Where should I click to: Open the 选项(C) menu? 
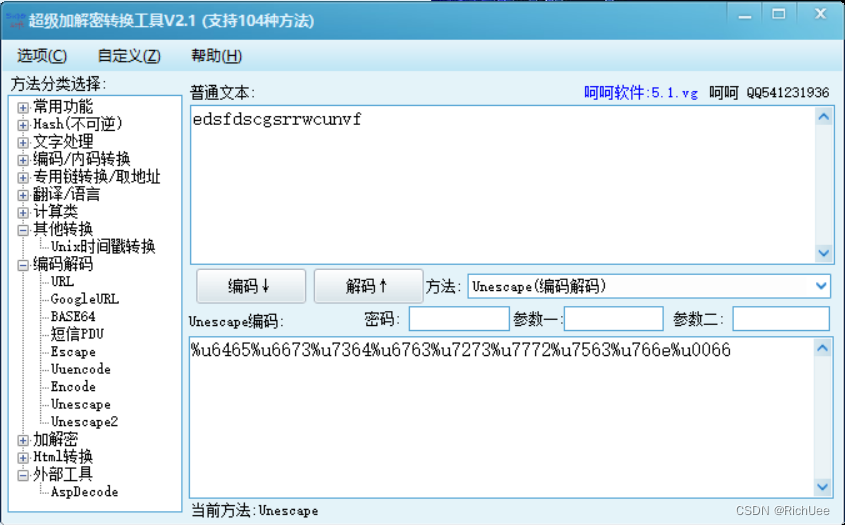[x=41, y=56]
